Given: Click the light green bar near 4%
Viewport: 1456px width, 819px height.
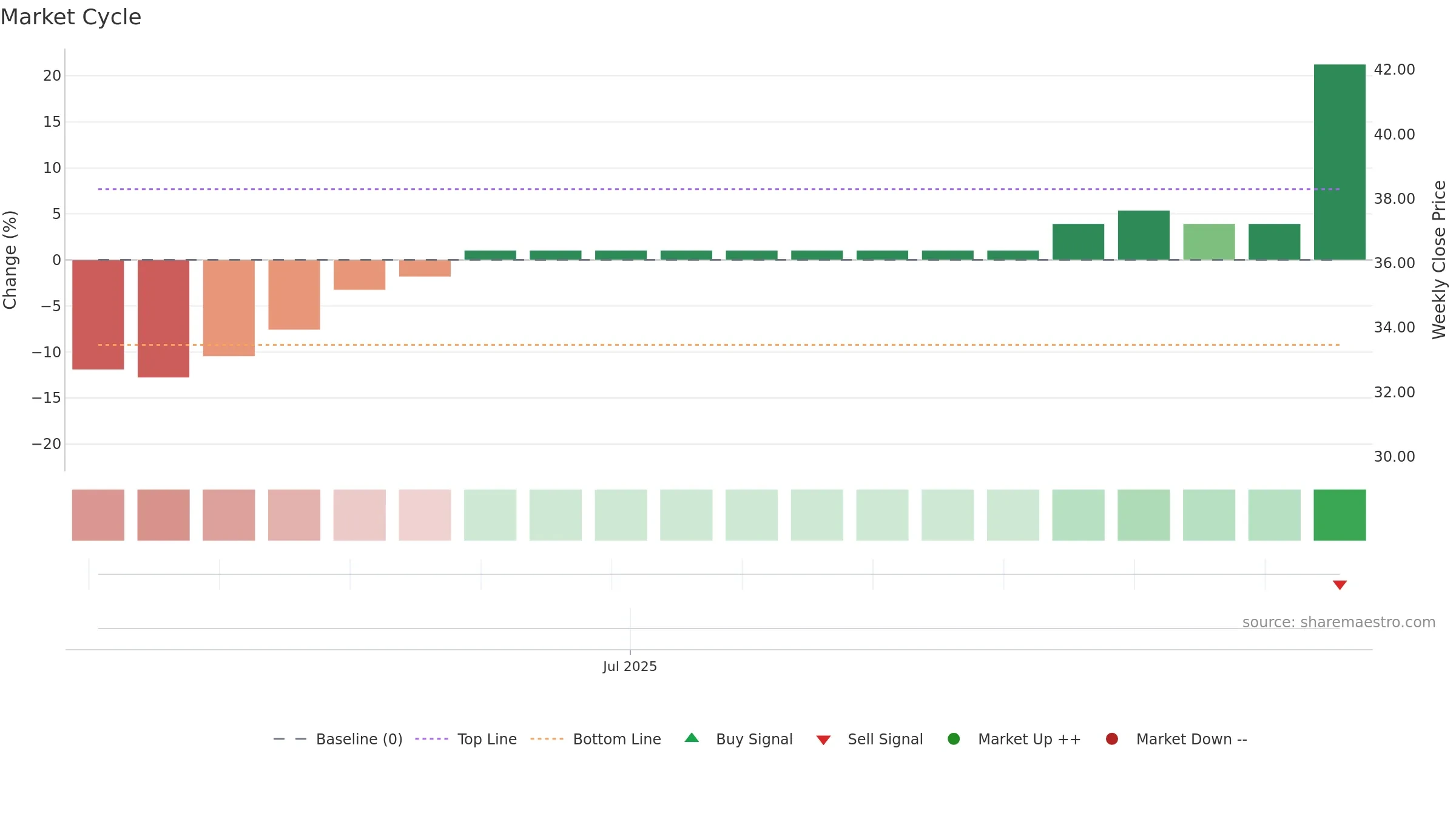Looking at the screenshot, I should coord(1209,242).
